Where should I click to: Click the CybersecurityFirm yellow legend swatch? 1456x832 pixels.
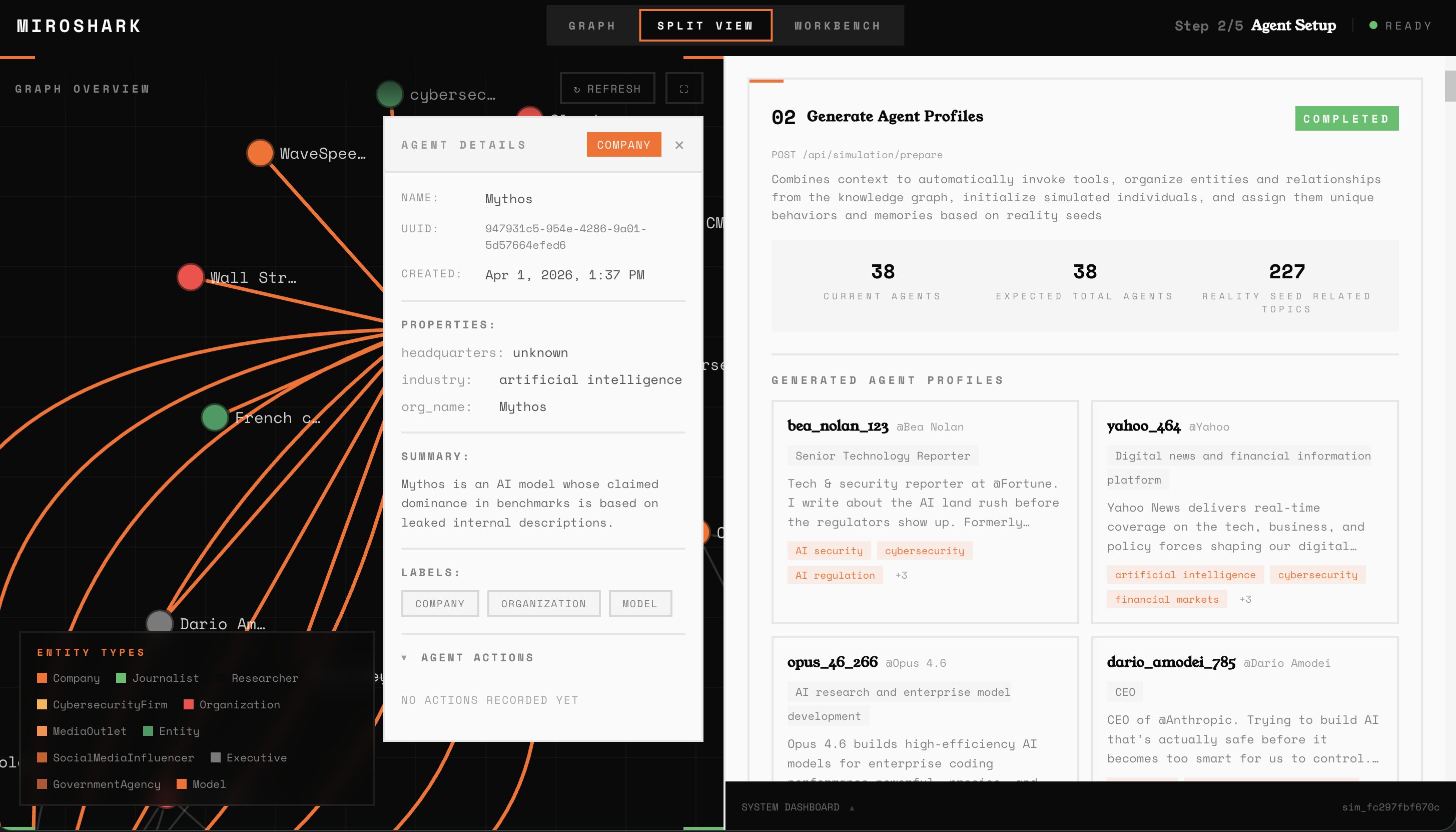42,704
